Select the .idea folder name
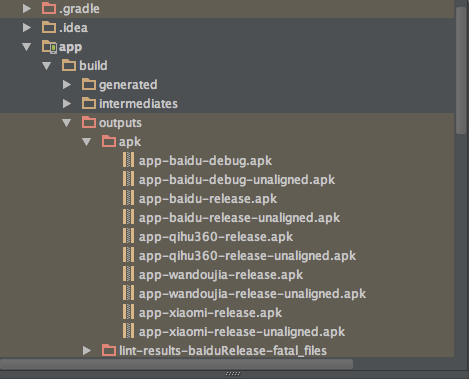Image resolution: width=469 pixels, height=379 pixels. [73, 28]
